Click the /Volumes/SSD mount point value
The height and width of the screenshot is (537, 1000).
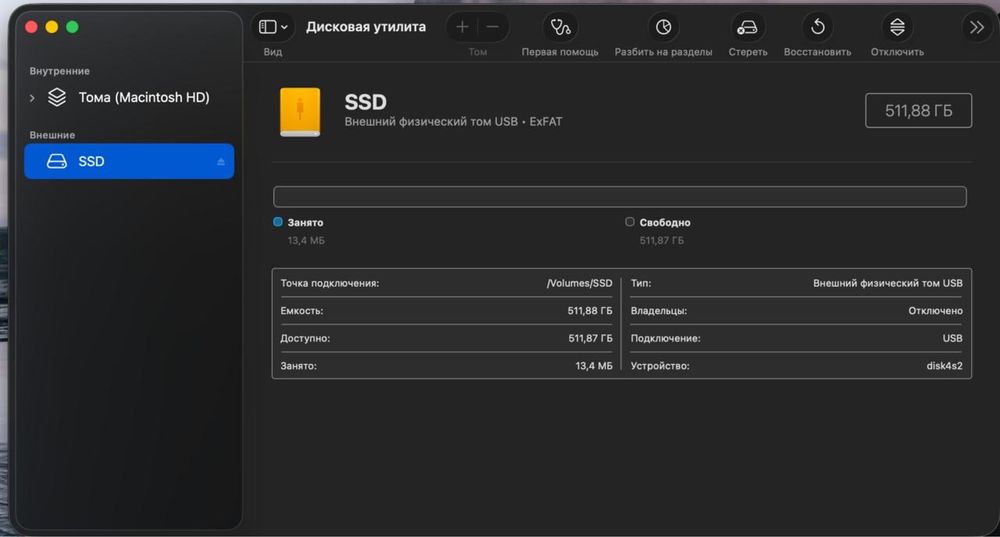pos(579,283)
